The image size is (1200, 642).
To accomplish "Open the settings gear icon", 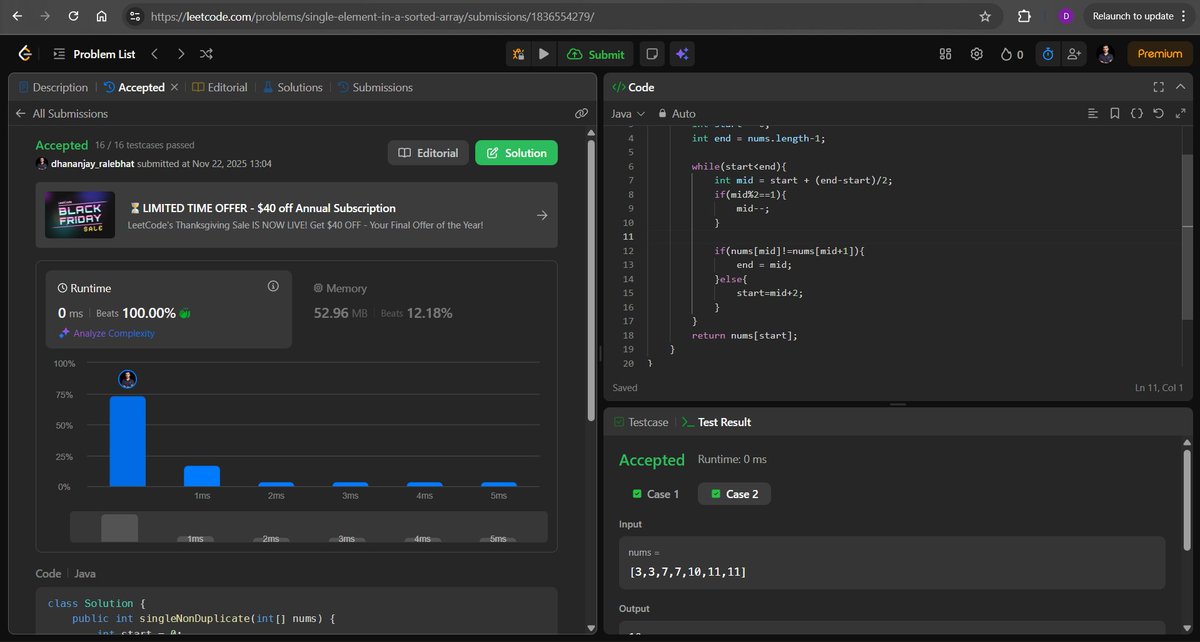I will pyautogui.click(x=977, y=54).
